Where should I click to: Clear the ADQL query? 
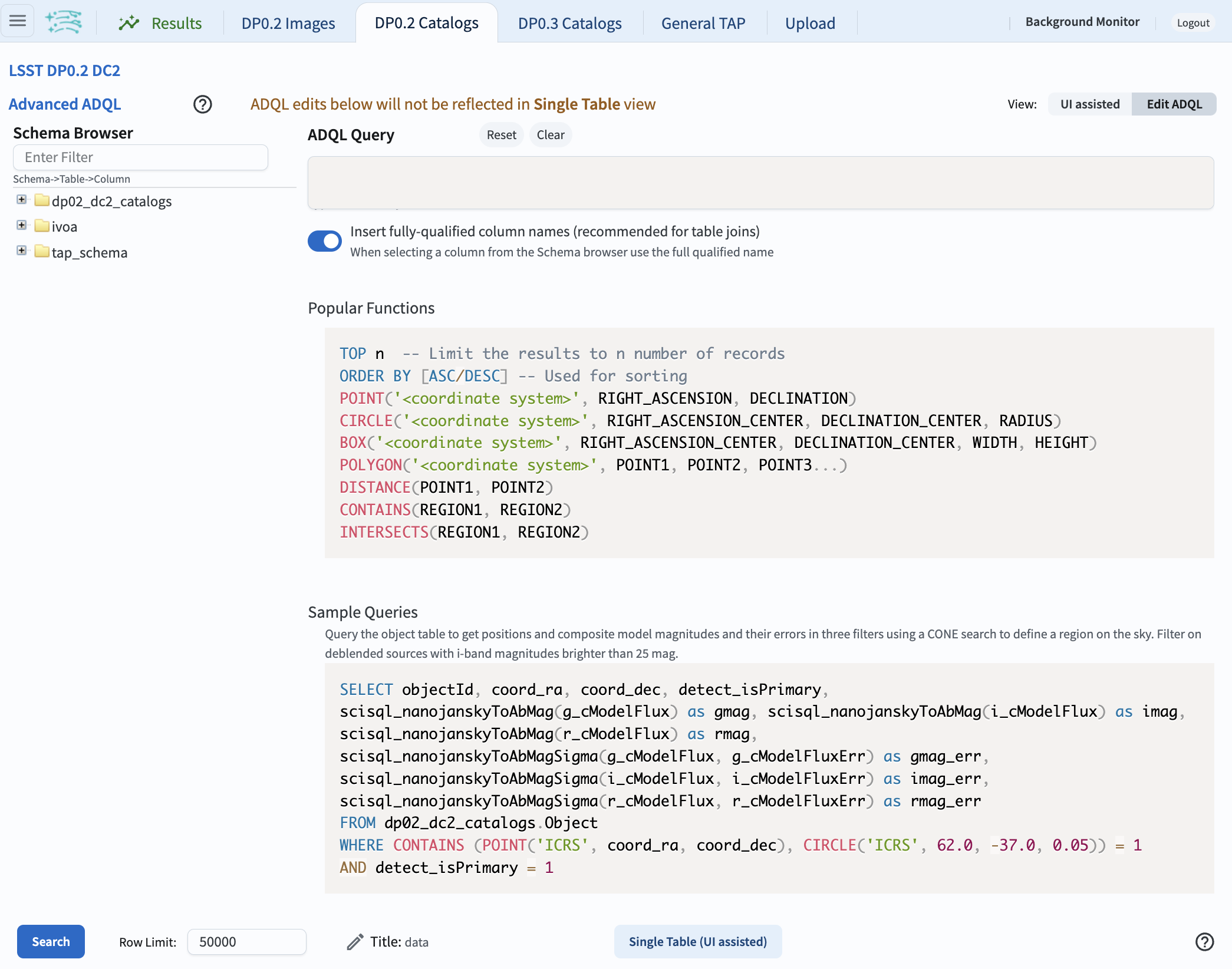[x=550, y=134]
